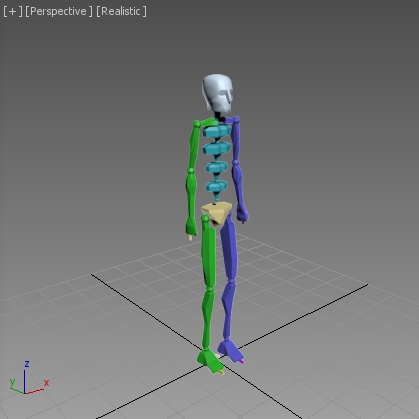
Task: Select the tan pelvis bone
Action: click(x=217, y=213)
